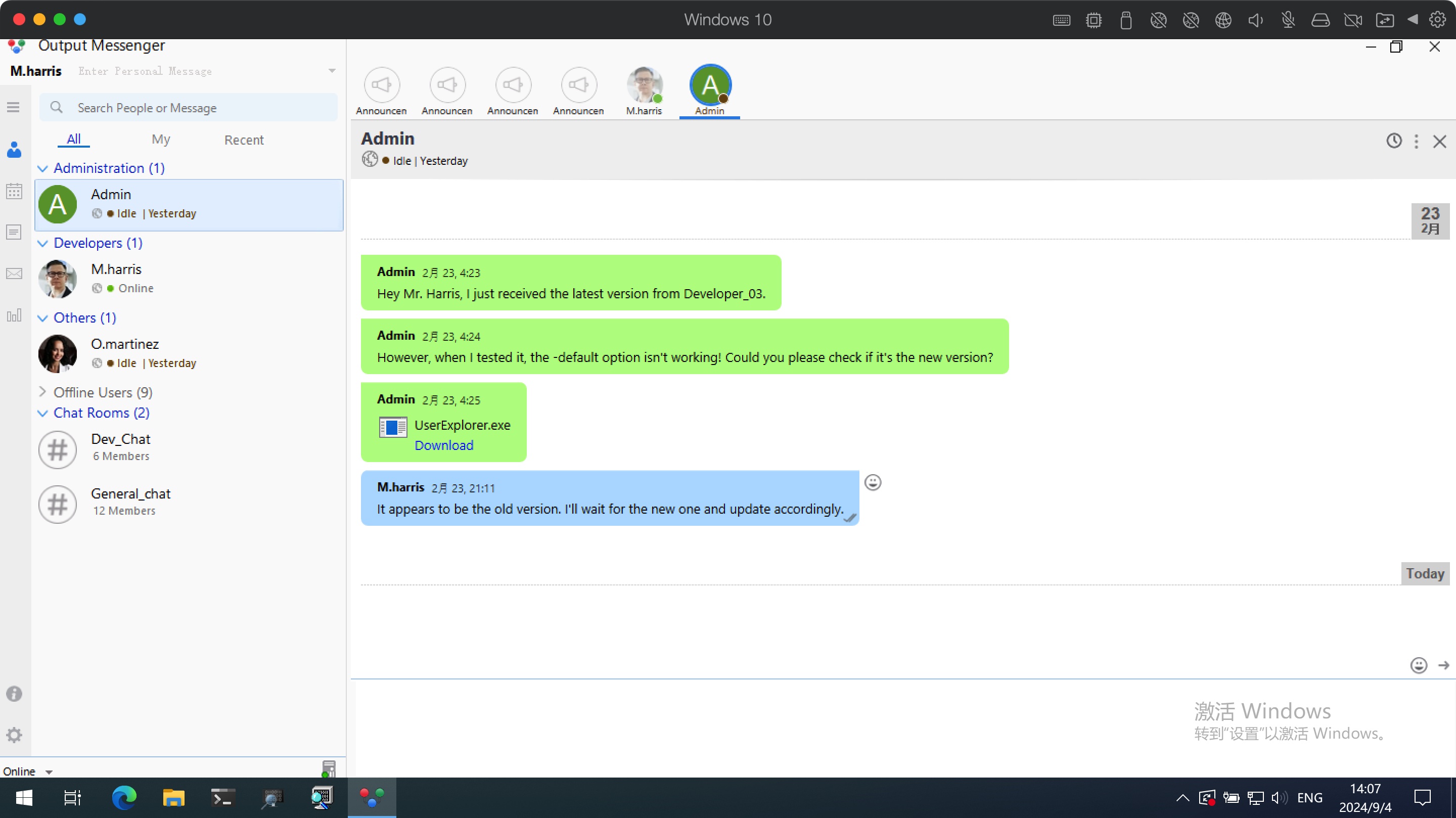Open the emoji picker above the message box
The height and width of the screenshot is (818, 1456).
coord(1418,665)
